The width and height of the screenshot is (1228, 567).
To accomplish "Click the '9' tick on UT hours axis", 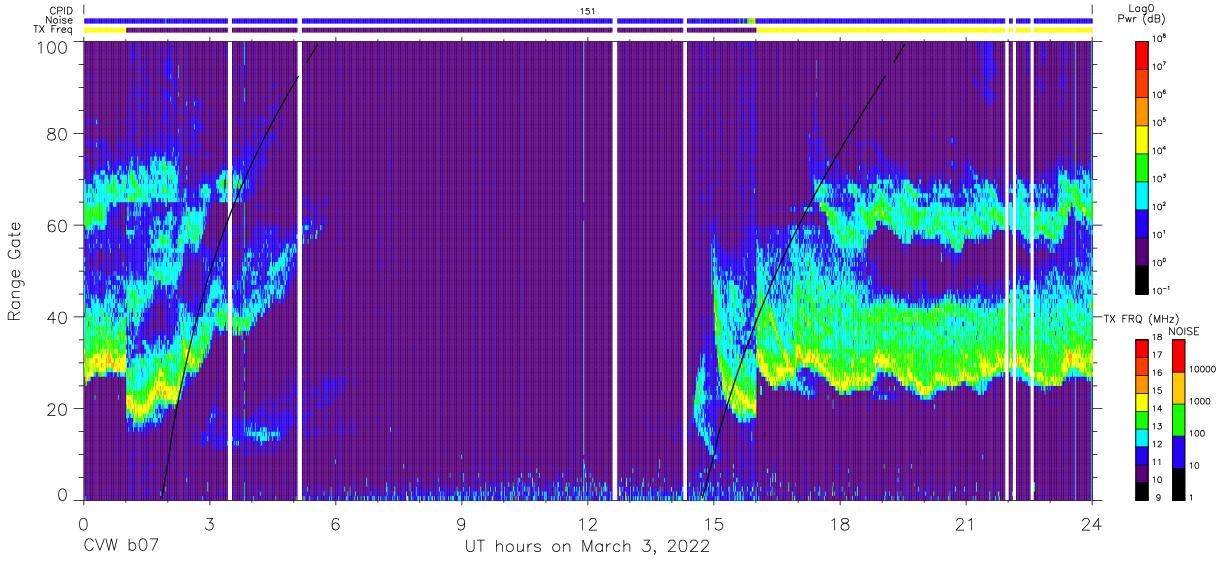I will pyautogui.click(x=461, y=523).
